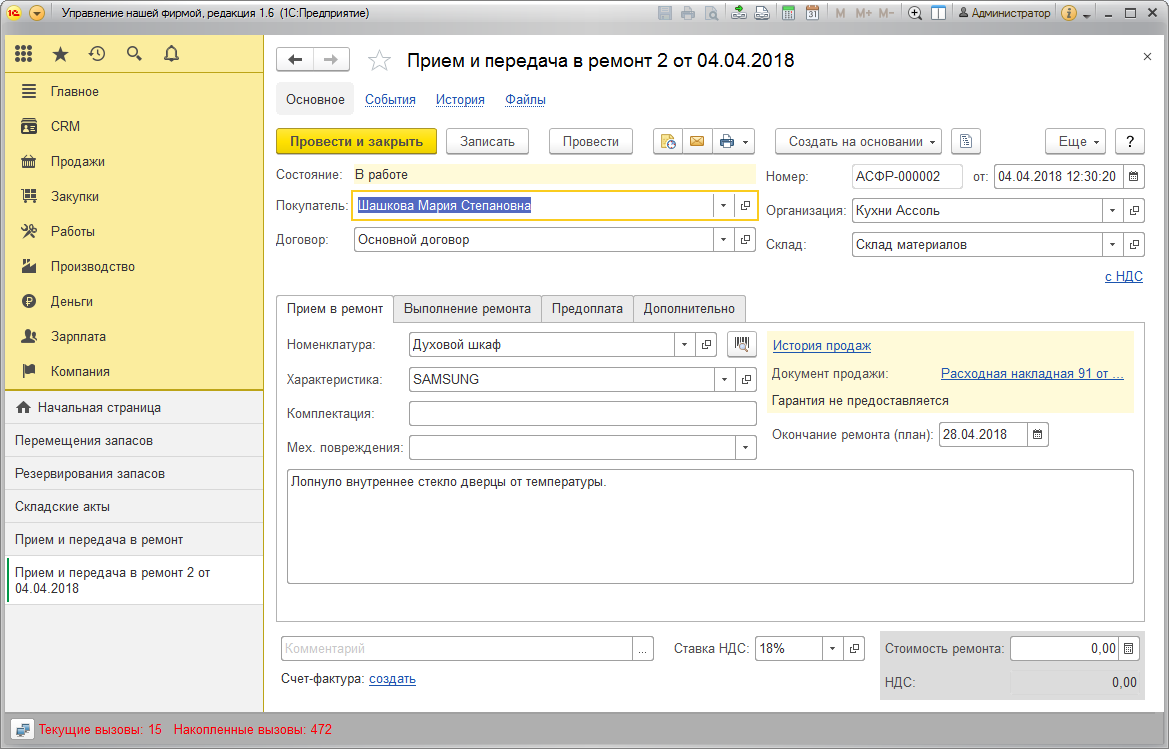Expand the Договор dropdown
This screenshot has height=749, width=1169.
722,240
